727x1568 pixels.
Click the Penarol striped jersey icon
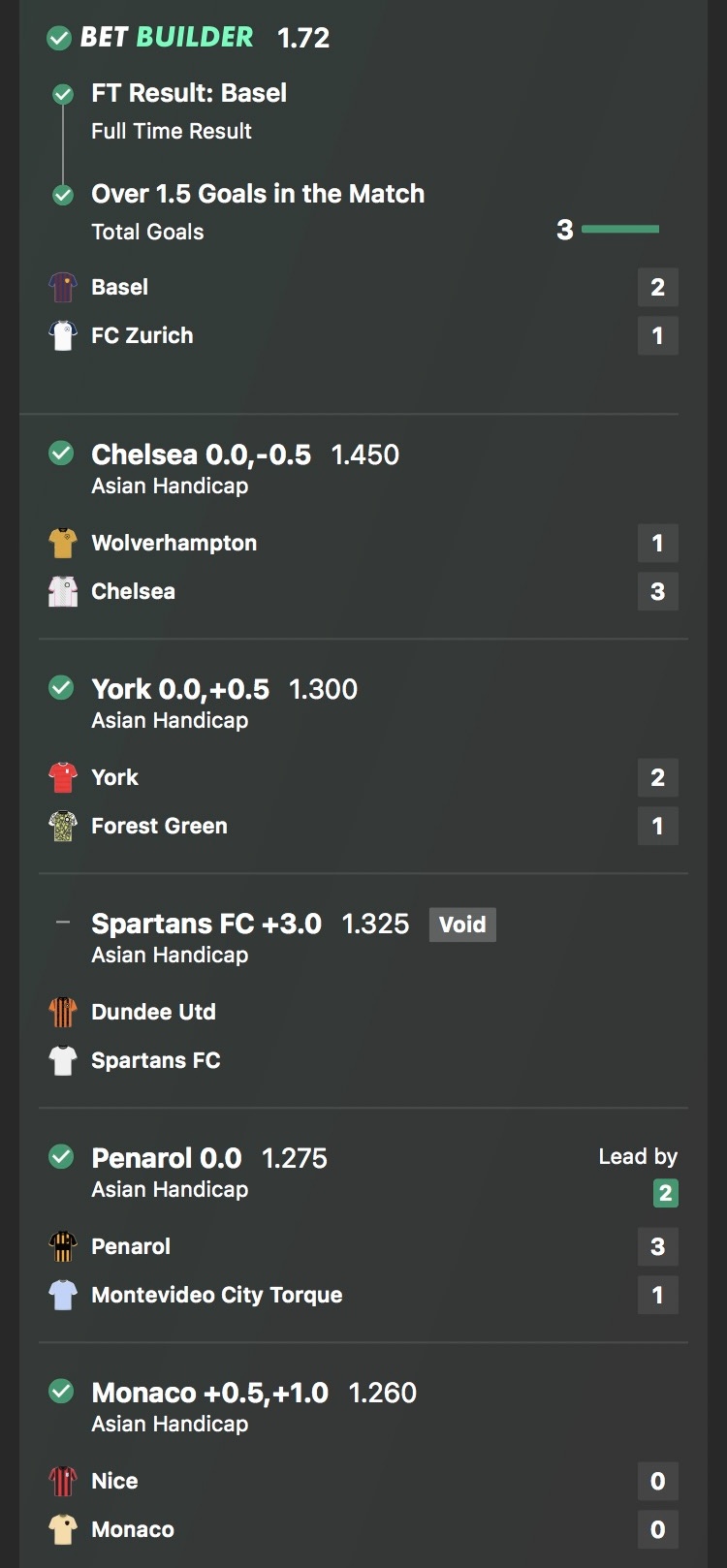(x=63, y=1246)
